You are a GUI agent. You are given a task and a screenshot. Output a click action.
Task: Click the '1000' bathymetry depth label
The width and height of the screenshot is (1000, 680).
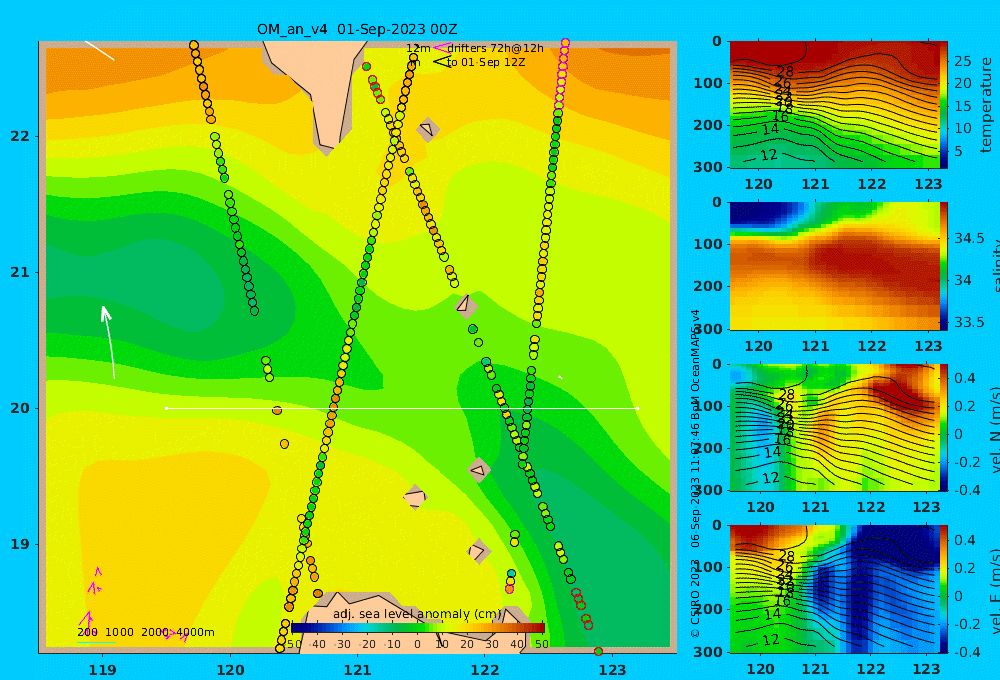[x=119, y=632]
